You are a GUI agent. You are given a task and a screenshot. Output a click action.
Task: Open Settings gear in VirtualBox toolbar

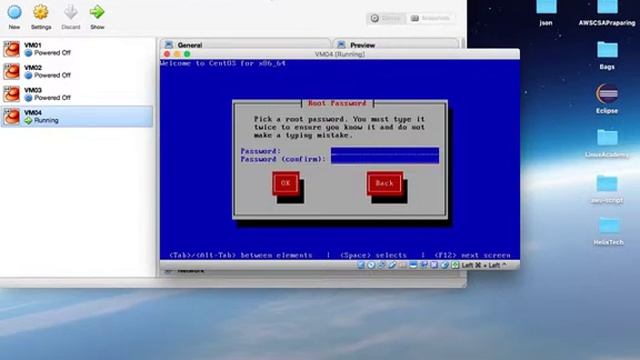coord(41,12)
